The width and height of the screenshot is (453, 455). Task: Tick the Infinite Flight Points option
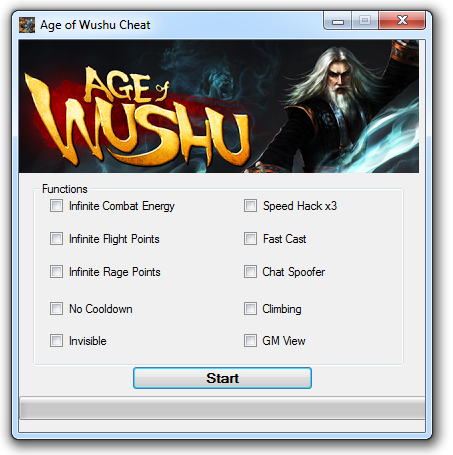point(56,239)
